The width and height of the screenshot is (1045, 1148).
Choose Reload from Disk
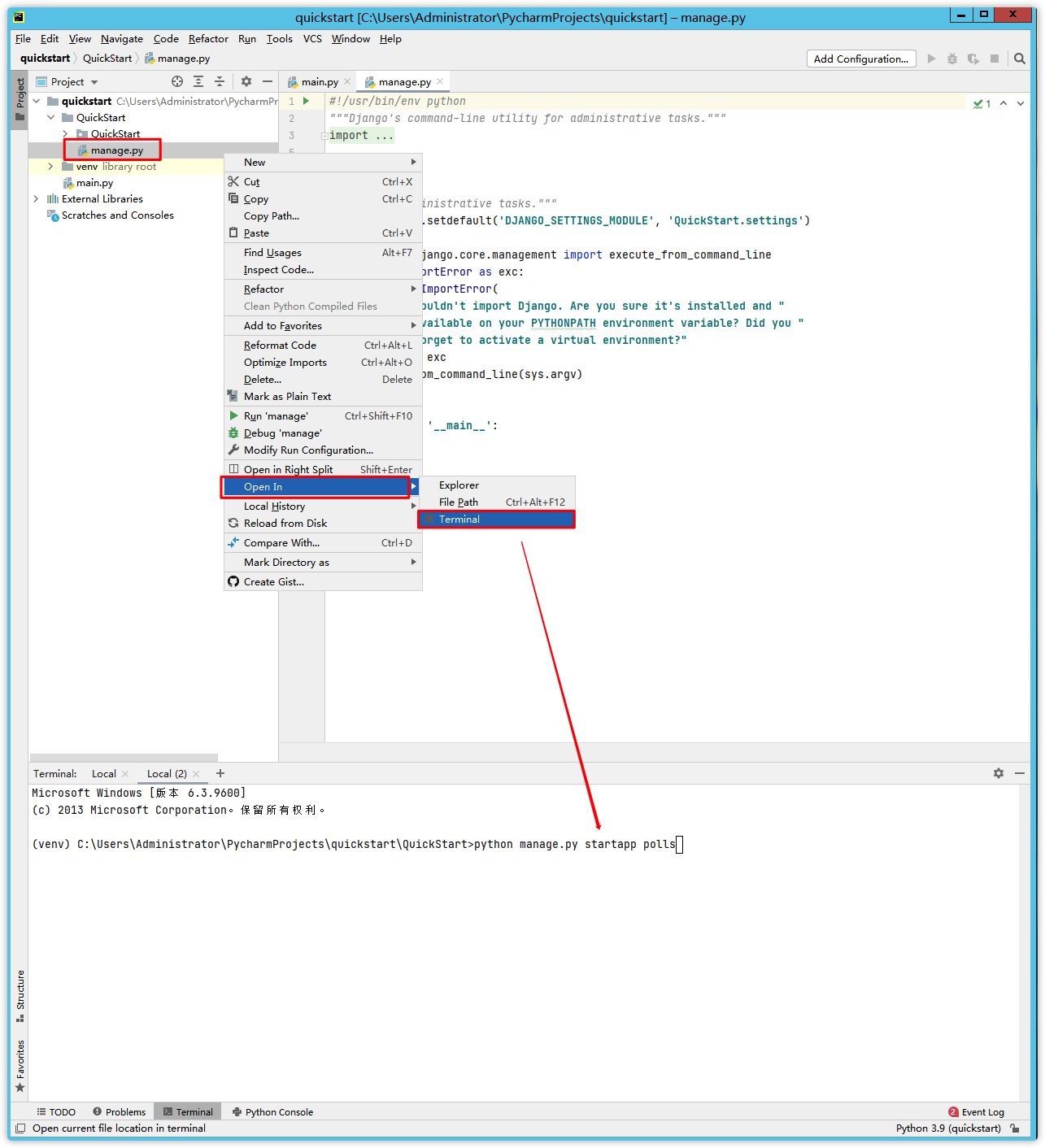click(x=323, y=524)
